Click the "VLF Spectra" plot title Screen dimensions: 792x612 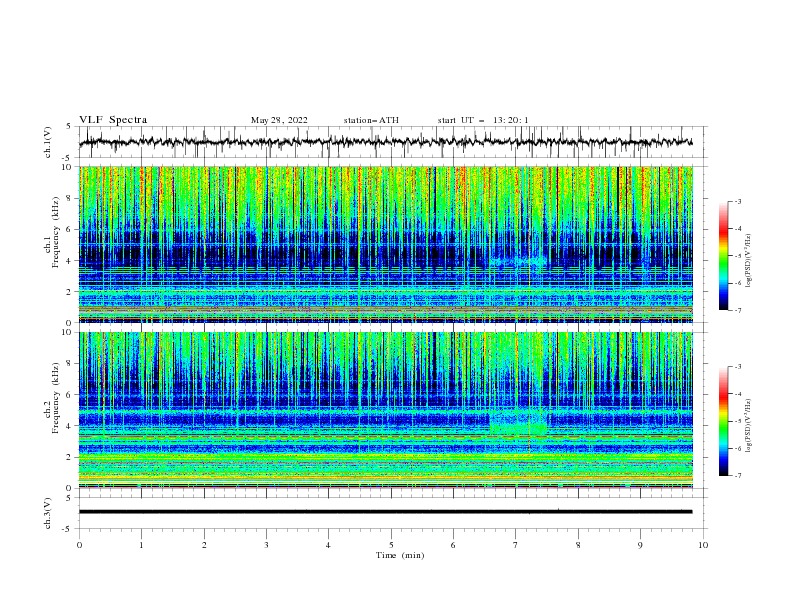[x=113, y=120]
